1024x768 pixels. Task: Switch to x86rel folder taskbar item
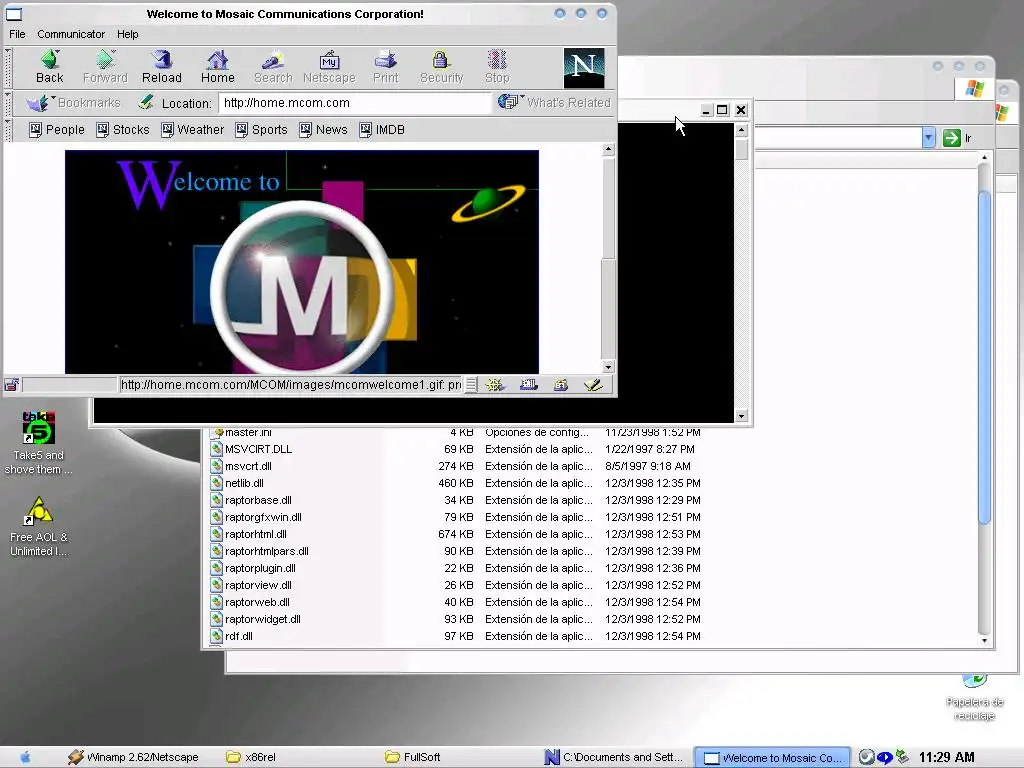click(251, 757)
